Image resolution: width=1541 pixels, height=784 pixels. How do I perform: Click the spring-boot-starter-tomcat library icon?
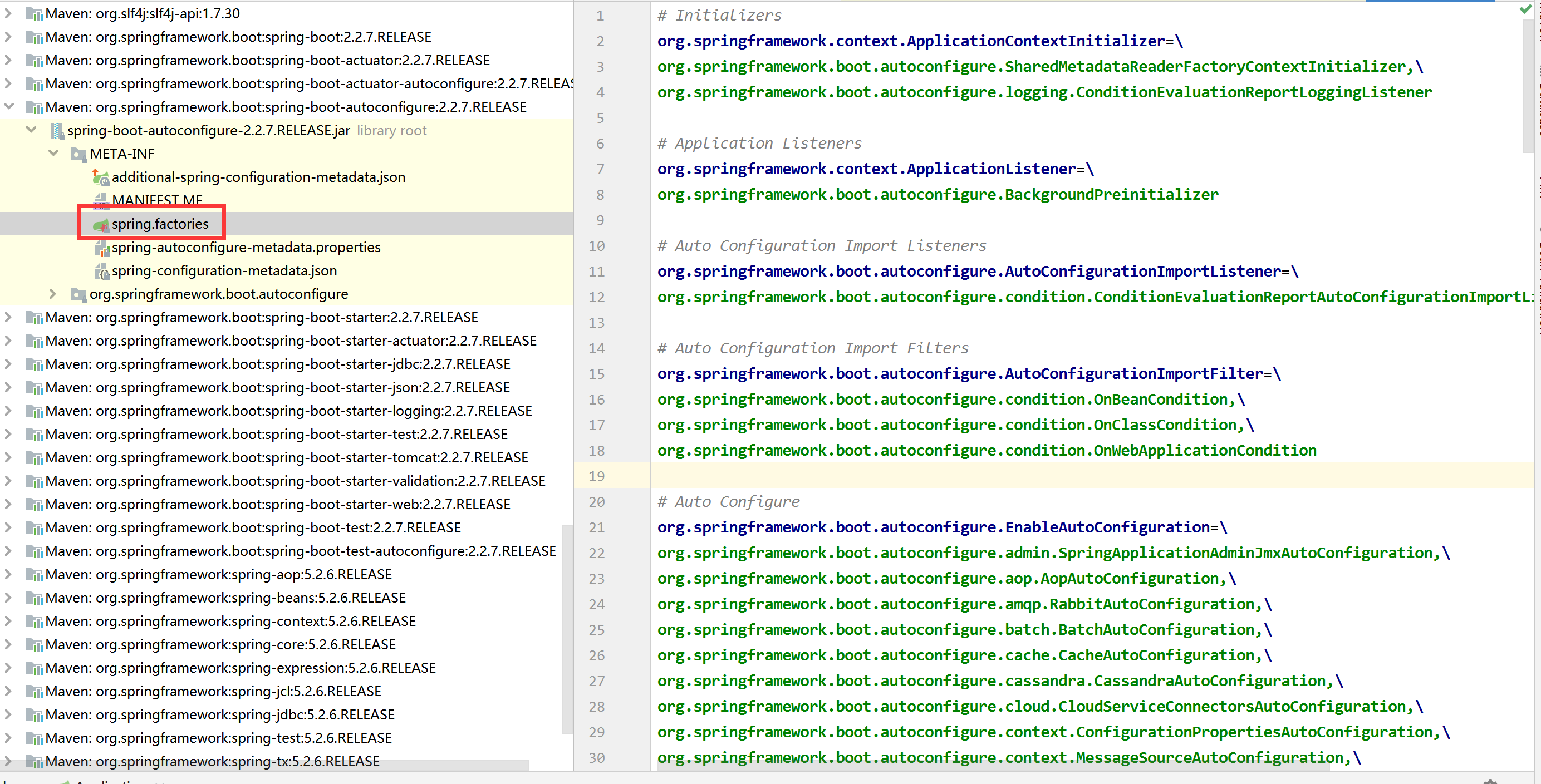35,457
